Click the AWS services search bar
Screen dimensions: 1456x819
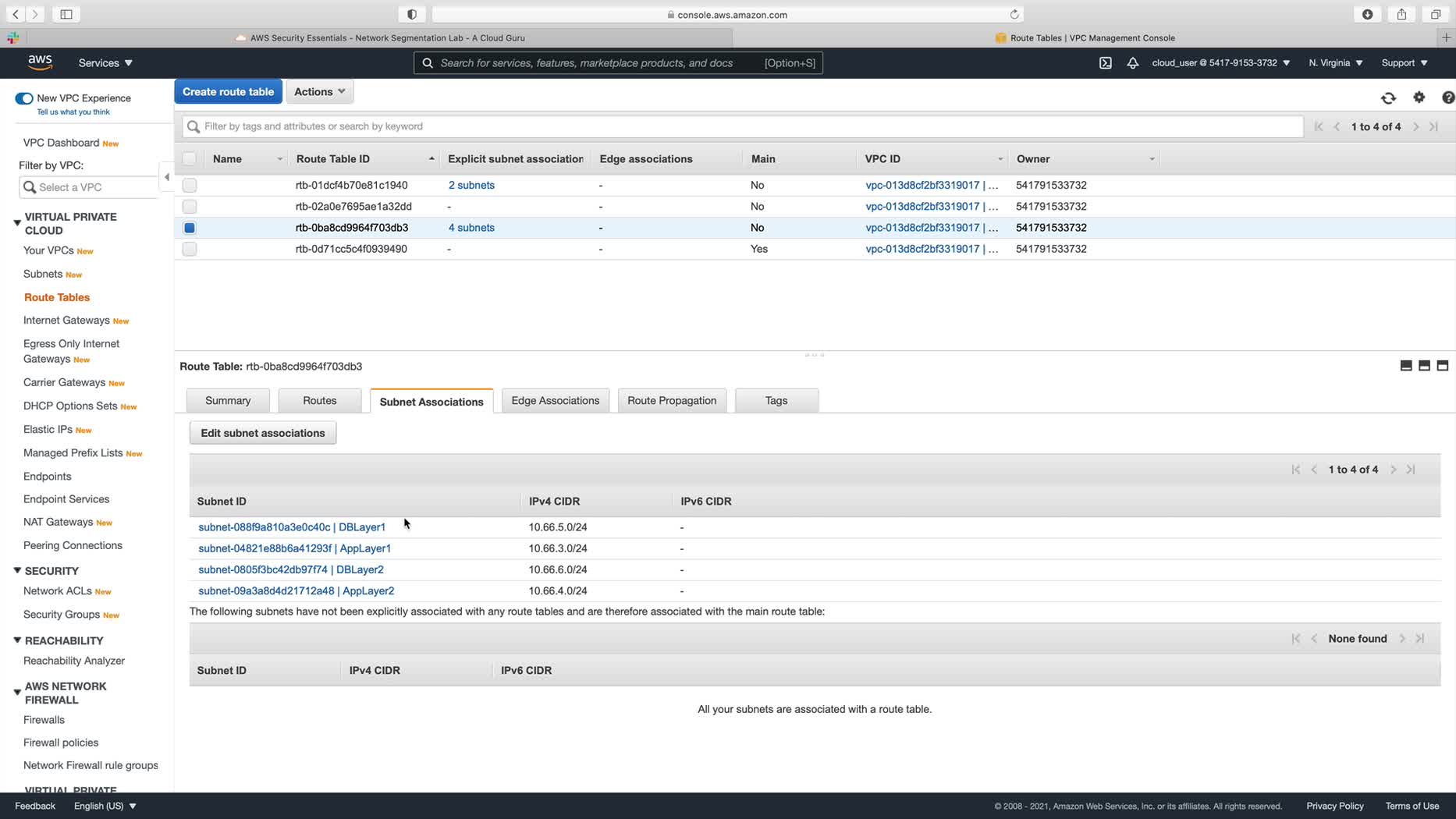click(618, 63)
